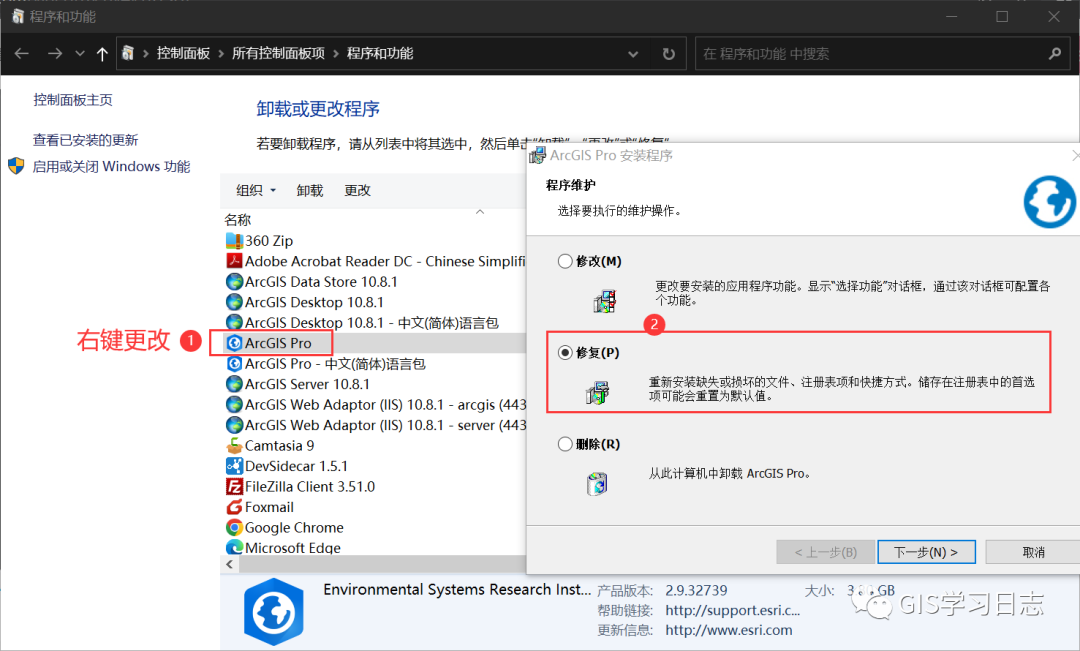This screenshot has width=1080, height=651.
Task: Select ArcGIS Web Adaptor (IIS) arcgis row
Action: (375, 404)
